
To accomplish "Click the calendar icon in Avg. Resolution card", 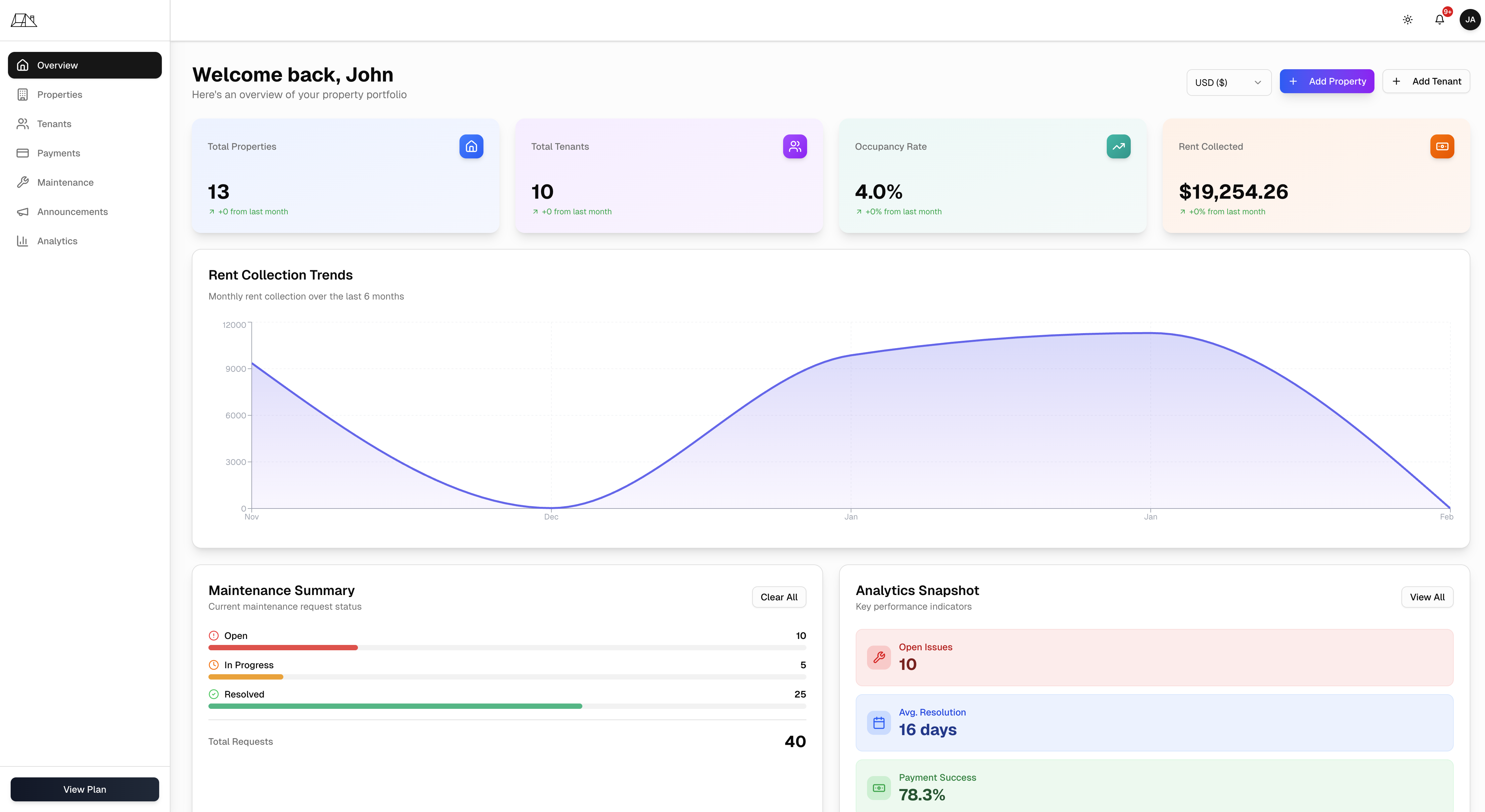I will (x=879, y=723).
